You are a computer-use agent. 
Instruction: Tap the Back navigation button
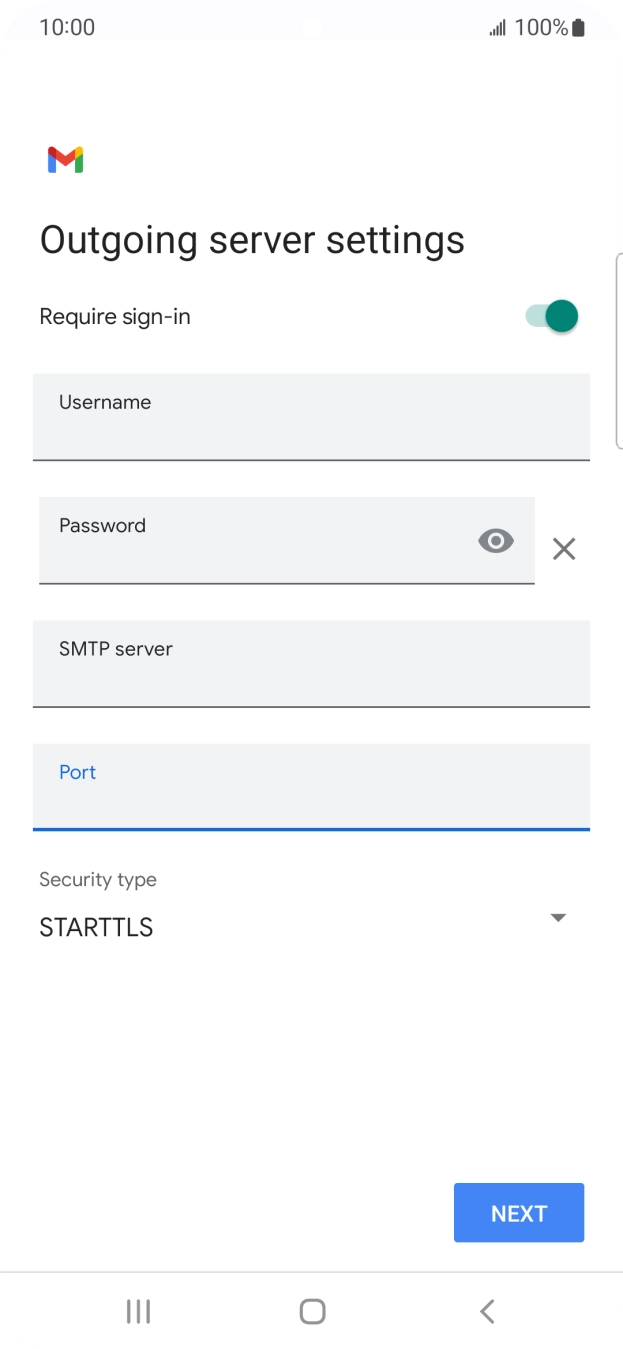[x=486, y=1310]
